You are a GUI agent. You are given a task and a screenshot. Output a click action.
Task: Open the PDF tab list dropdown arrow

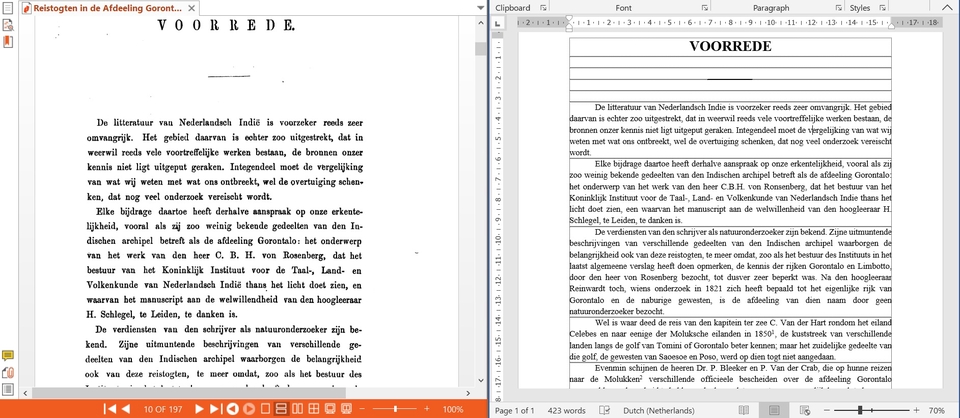click(481, 8)
